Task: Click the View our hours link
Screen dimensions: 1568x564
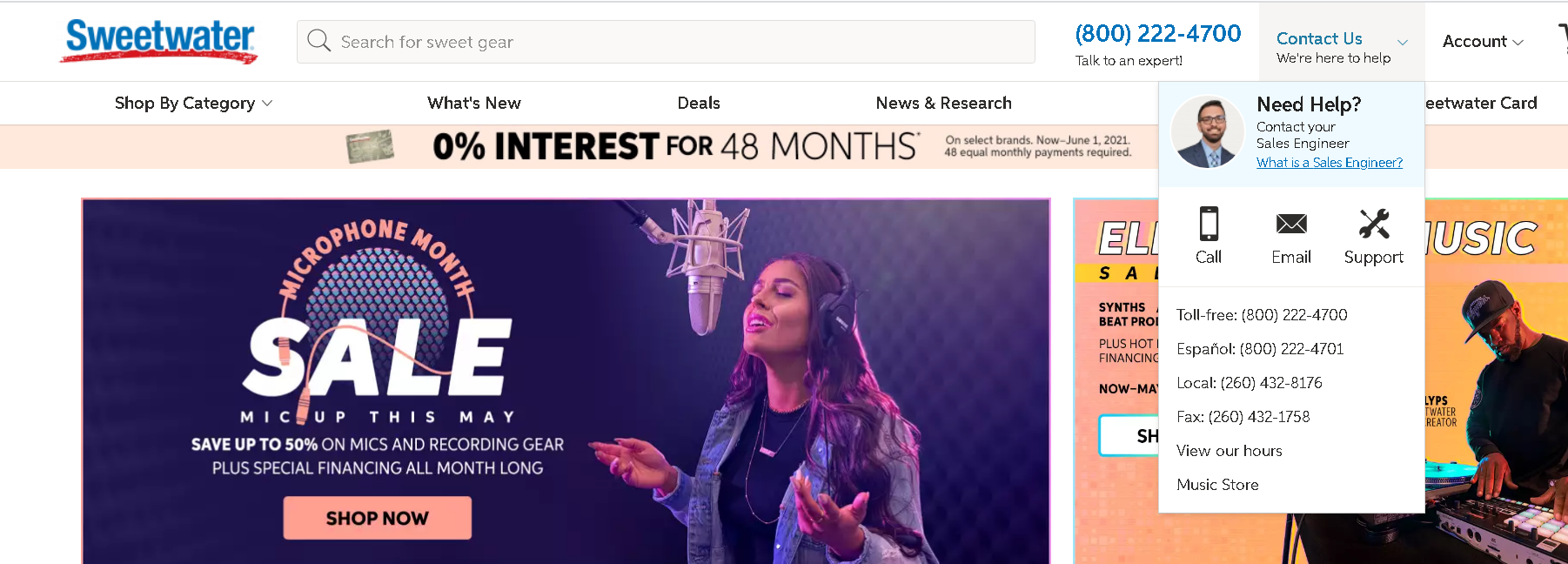Action: [1230, 451]
